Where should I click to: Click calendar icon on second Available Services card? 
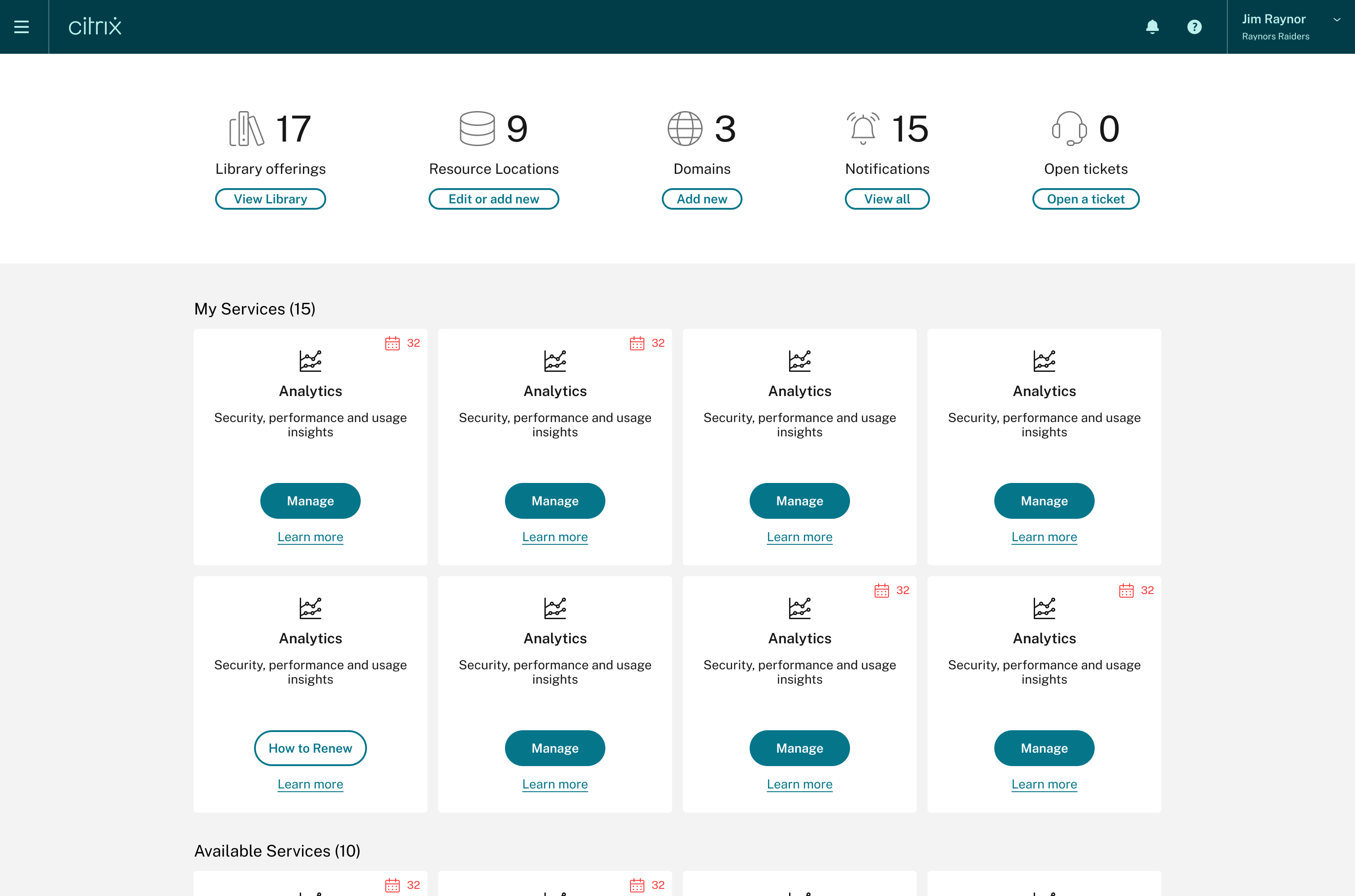(637, 885)
